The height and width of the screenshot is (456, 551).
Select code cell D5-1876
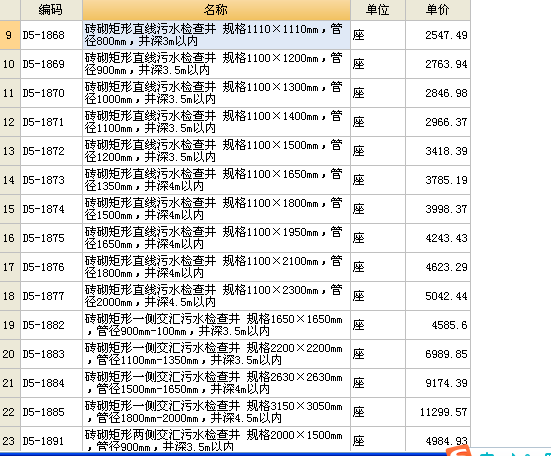point(51,267)
